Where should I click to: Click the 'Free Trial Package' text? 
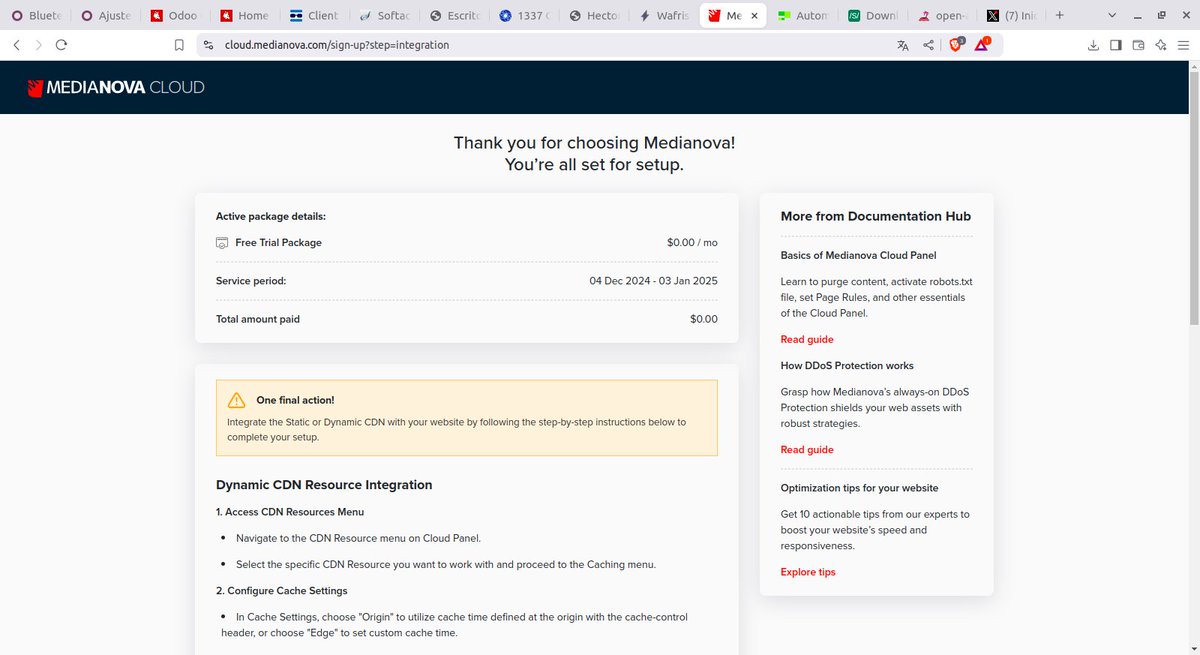point(278,243)
